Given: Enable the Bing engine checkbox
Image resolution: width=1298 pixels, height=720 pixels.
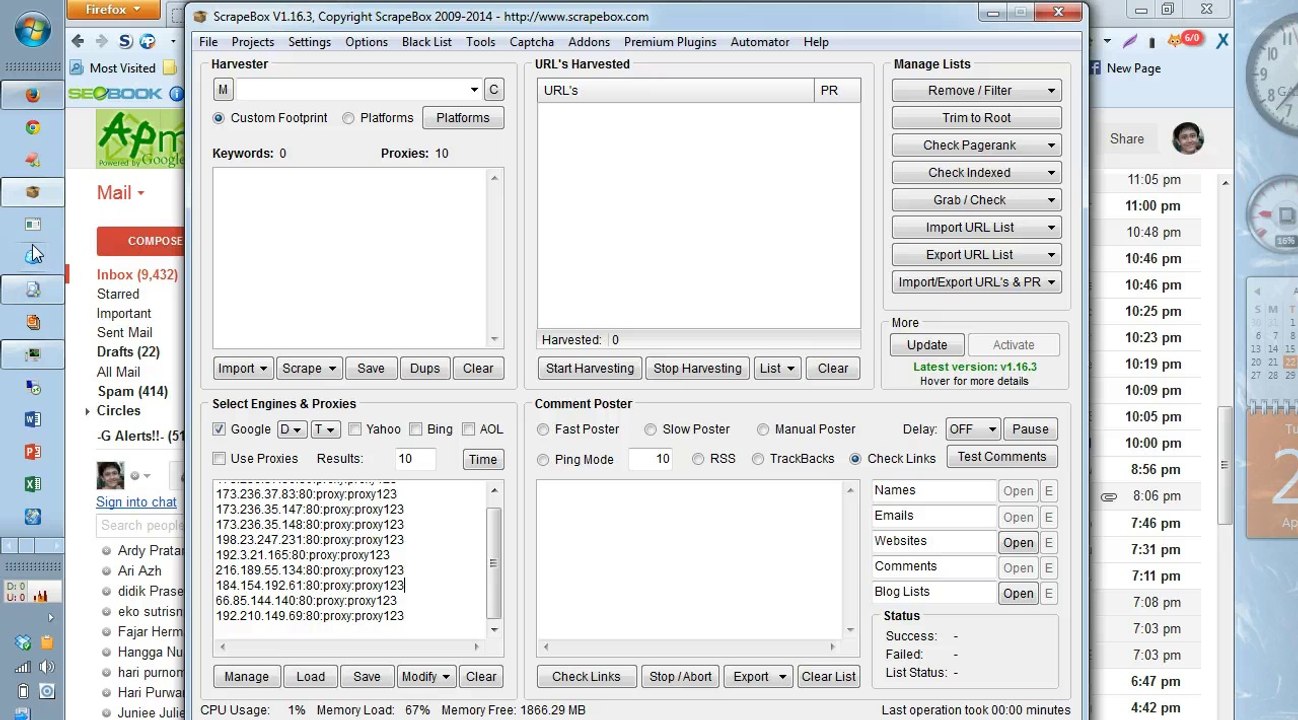Looking at the screenshot, I should (415, 430).
